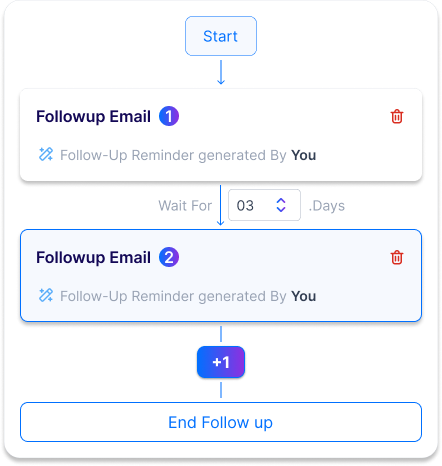Click the .Days label beside the stepper
442x466 pixels.
[x=327, y=206]
